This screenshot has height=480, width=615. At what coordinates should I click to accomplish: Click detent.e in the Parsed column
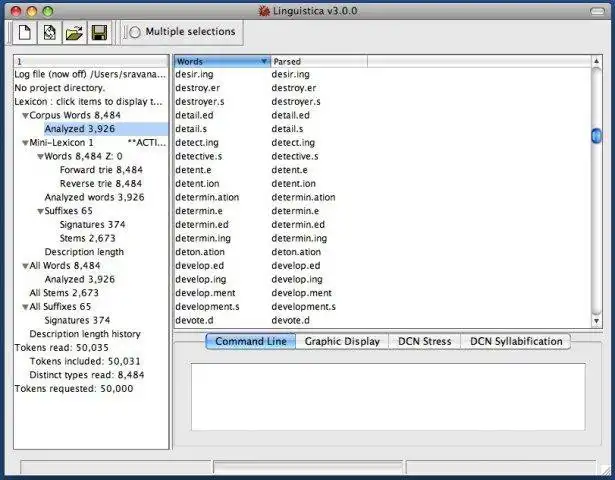289,170
